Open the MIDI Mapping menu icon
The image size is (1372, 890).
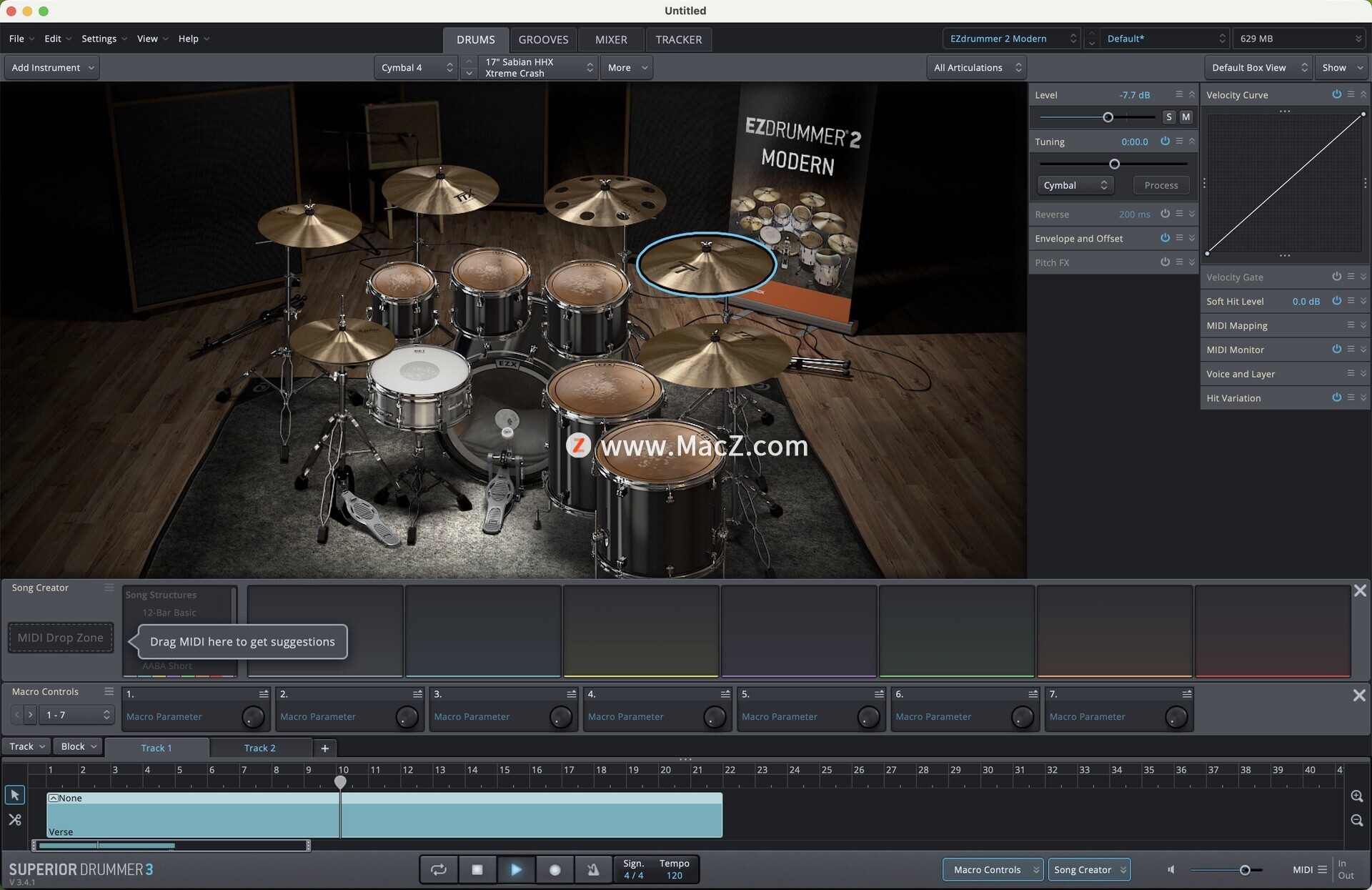point(1351,325)
